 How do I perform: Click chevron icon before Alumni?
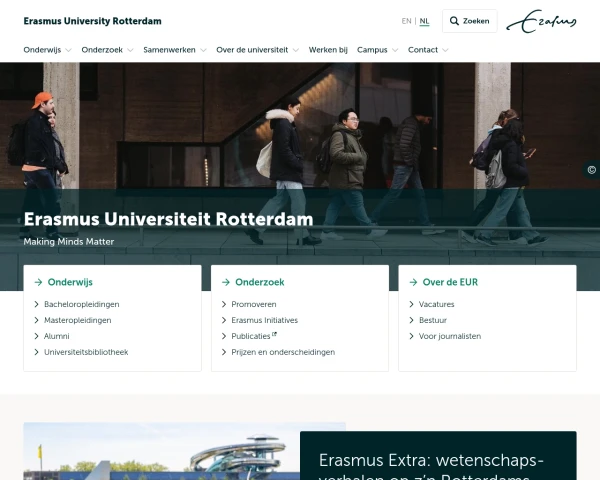point(37,336)
